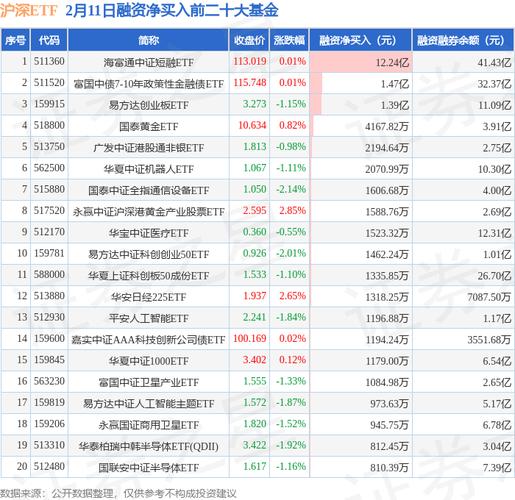Click change value 2.85%
The width and height of the screenshot is (515, 500).
pos(293,211)
